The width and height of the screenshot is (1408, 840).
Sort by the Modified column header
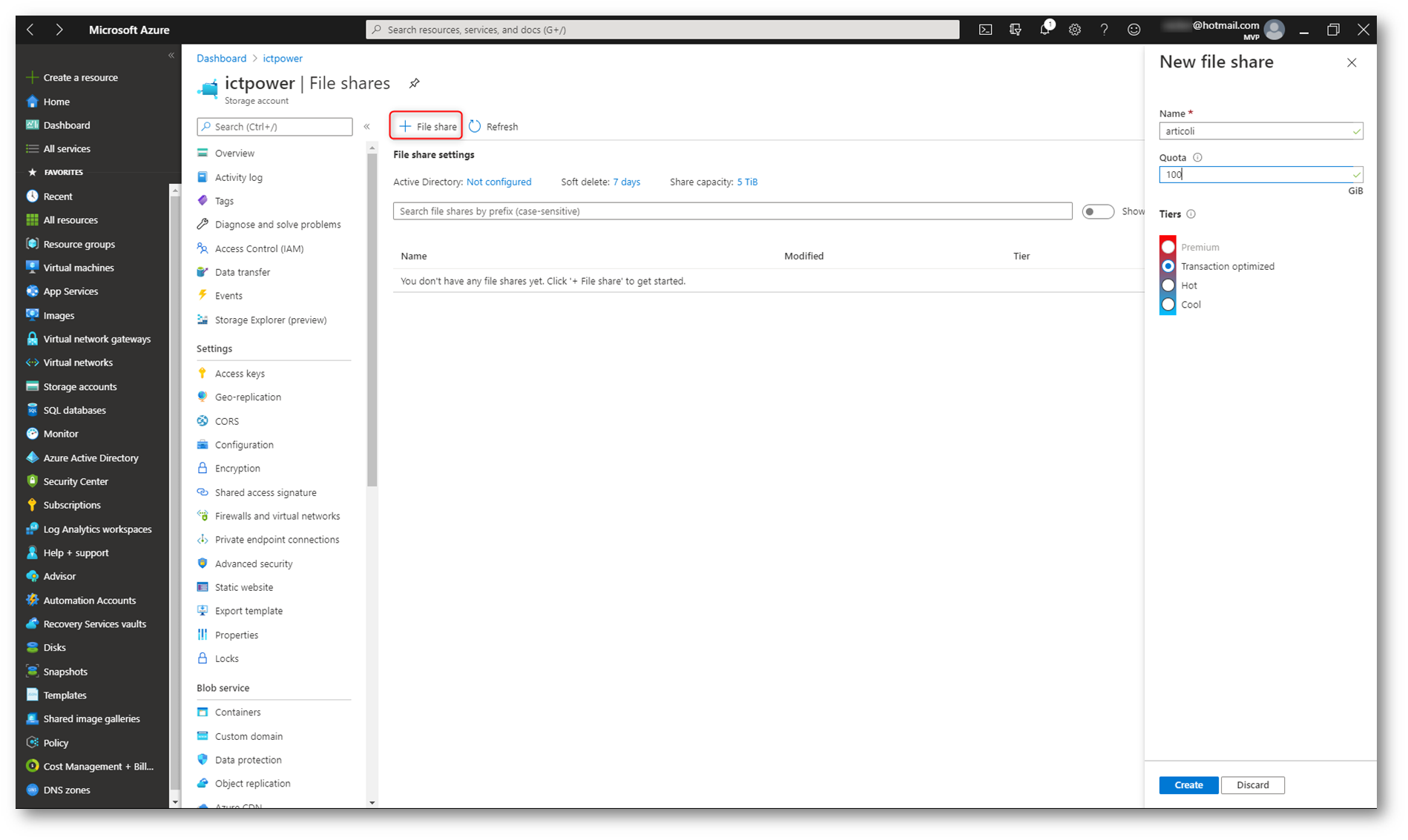point(804,256)
